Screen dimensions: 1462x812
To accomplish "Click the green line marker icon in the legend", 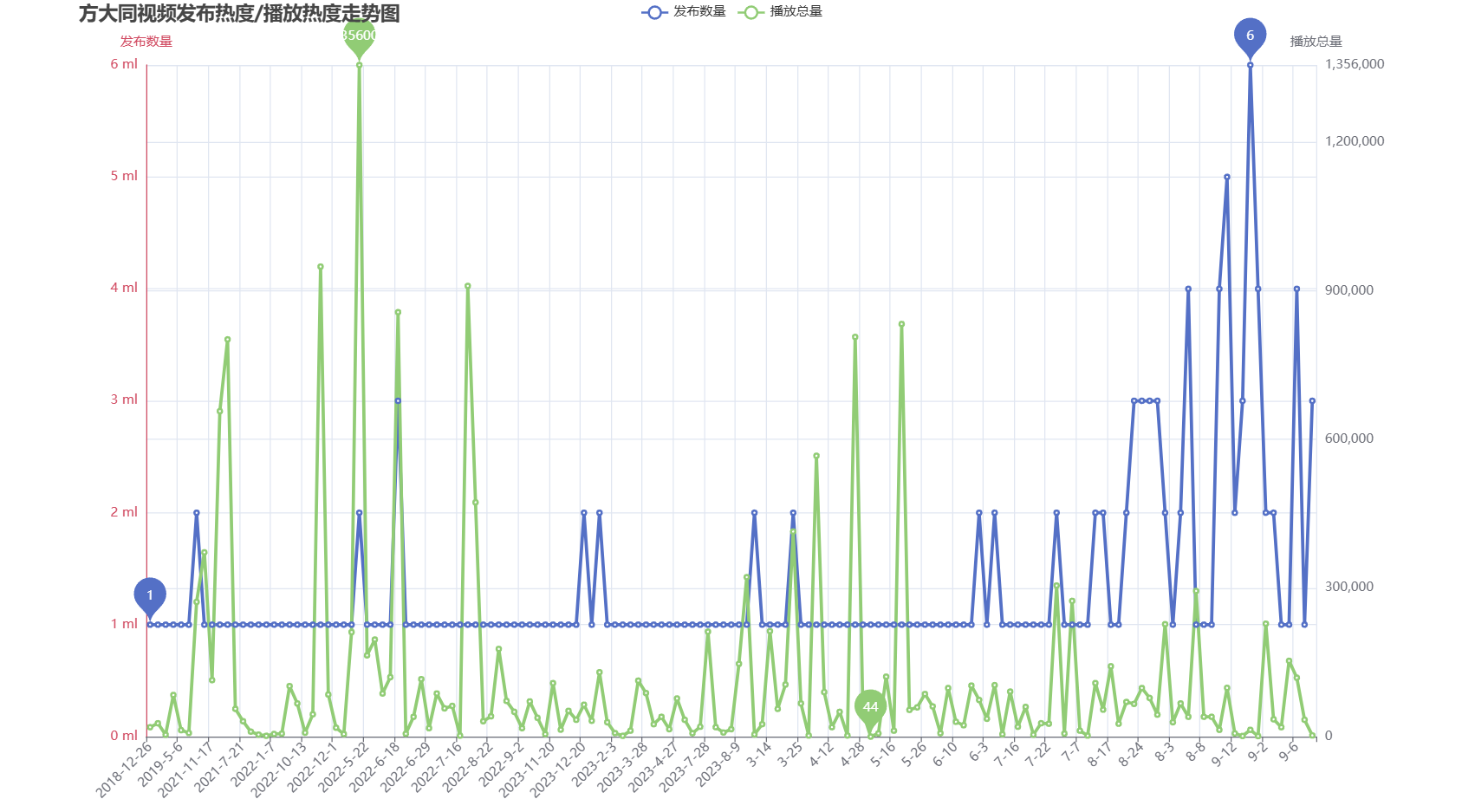I will (x=750, y=12).
